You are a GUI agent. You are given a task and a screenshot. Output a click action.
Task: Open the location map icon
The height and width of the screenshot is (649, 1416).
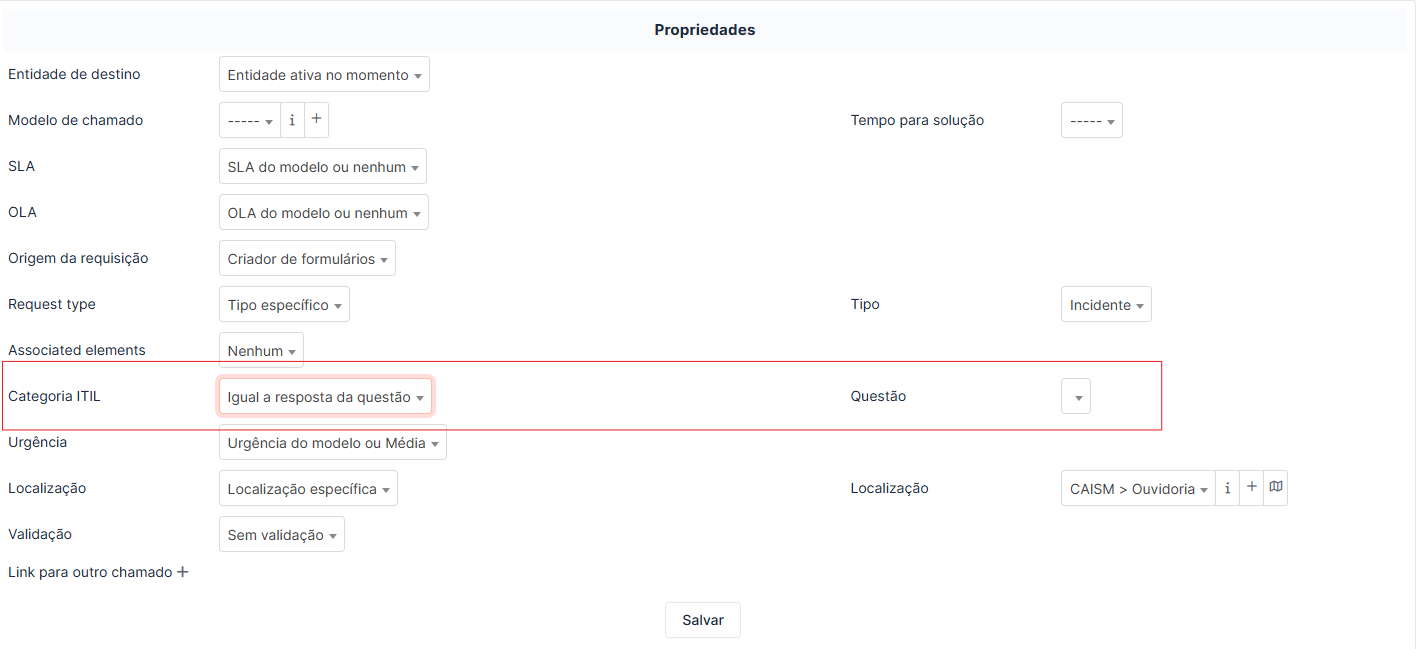click(x=1275, y=488)
